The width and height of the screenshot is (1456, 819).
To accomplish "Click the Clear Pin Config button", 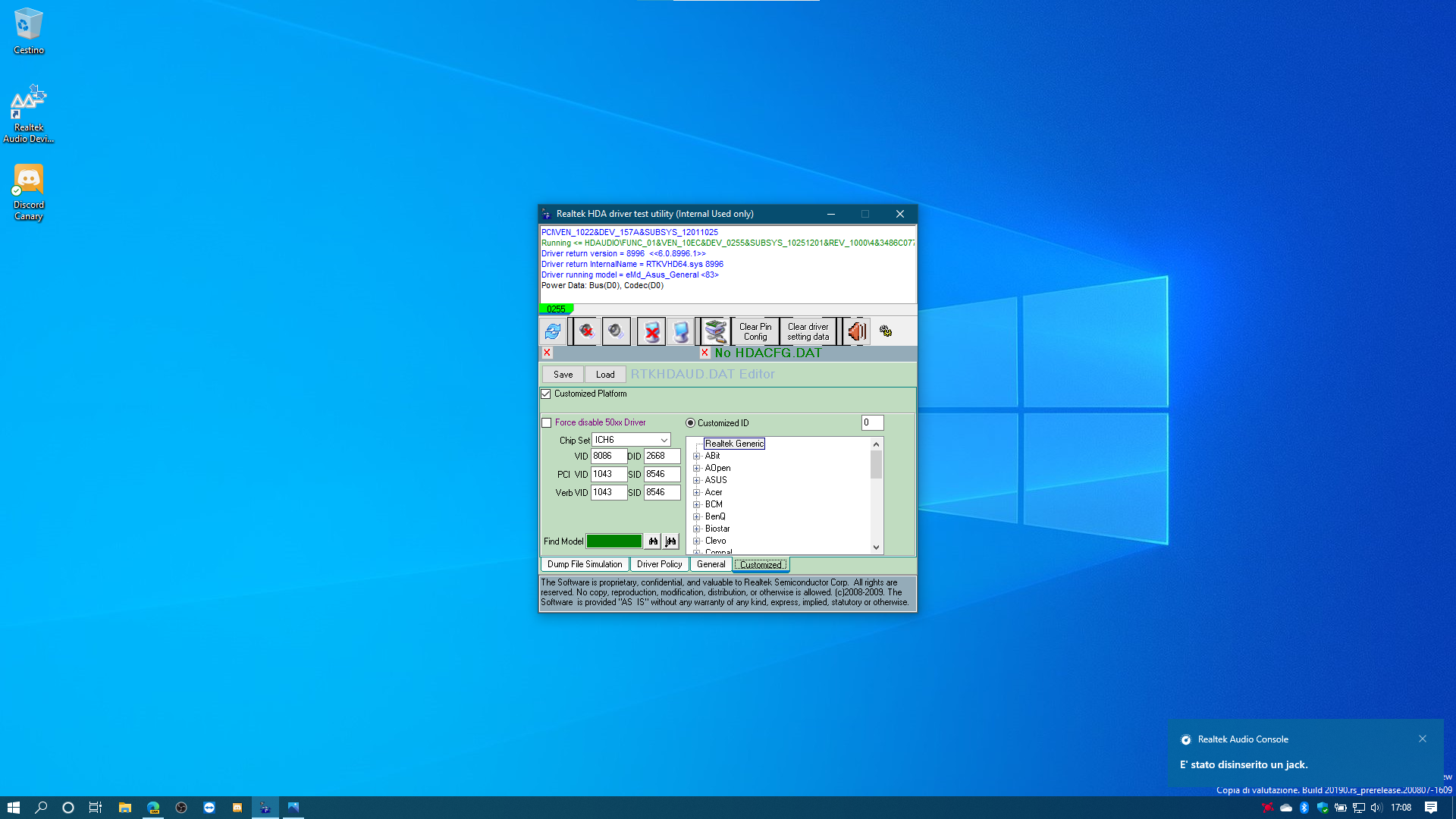I will (x=755, y=331).
